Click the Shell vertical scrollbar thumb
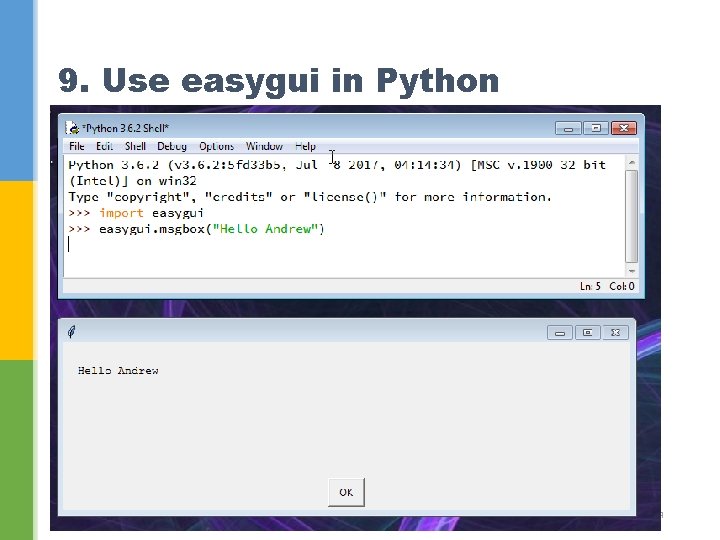Viewport: 720px width, 540px height. coord(632,216)
